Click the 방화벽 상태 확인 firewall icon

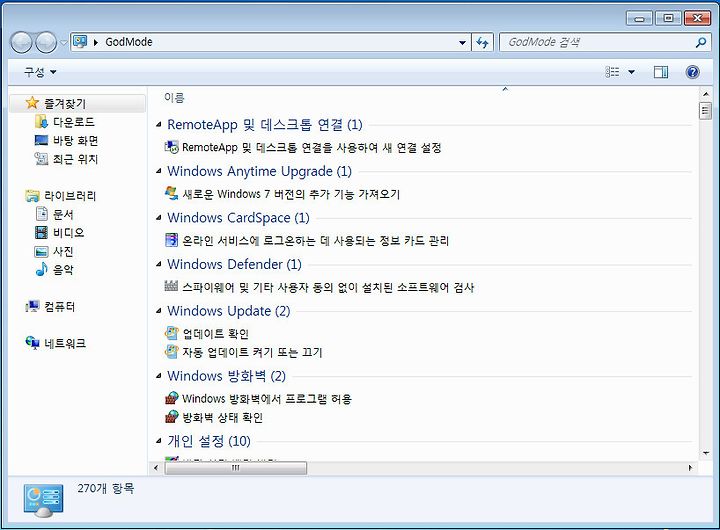[171, 417]
